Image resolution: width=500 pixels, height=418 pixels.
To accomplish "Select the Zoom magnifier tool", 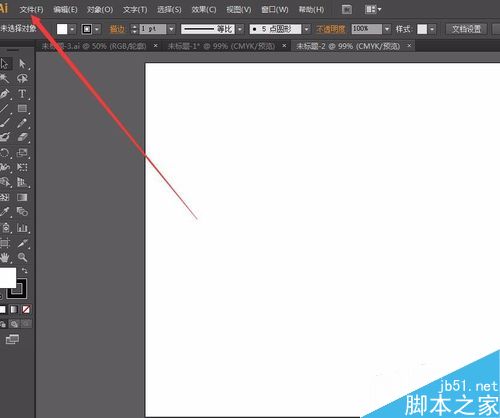I will coord(22,257).
